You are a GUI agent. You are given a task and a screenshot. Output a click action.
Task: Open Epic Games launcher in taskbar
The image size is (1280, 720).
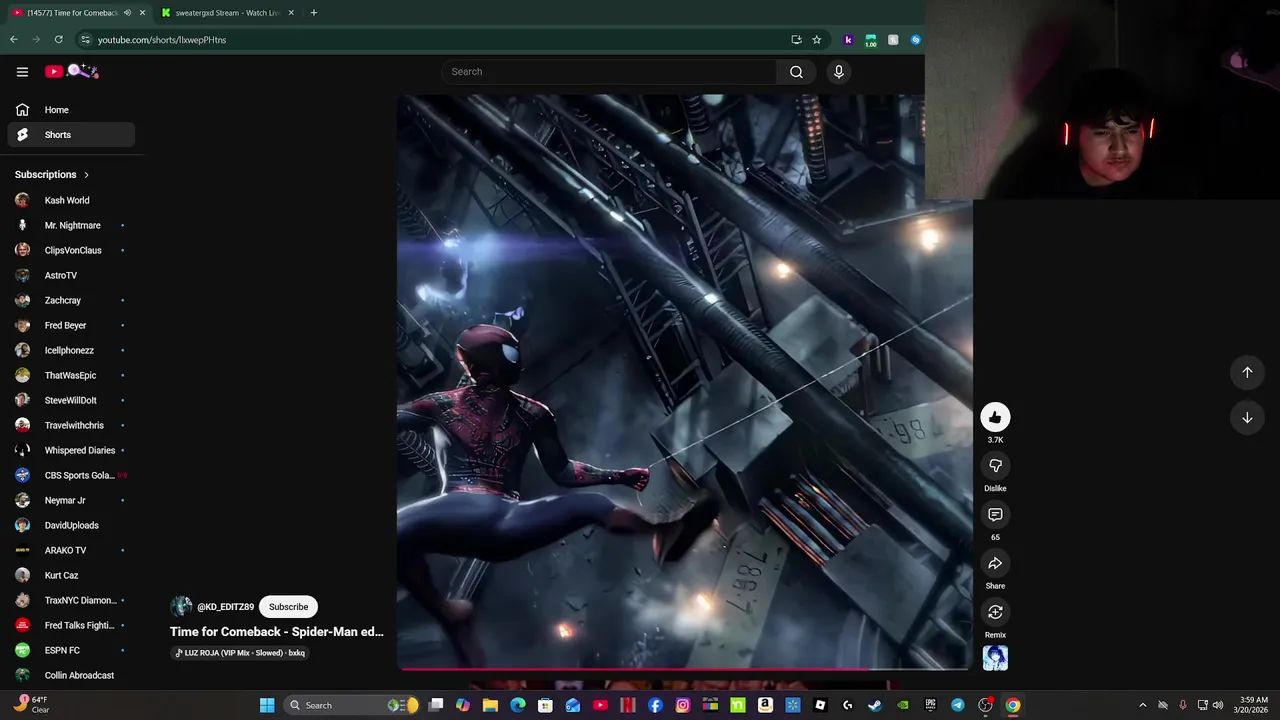coord(930,705)
